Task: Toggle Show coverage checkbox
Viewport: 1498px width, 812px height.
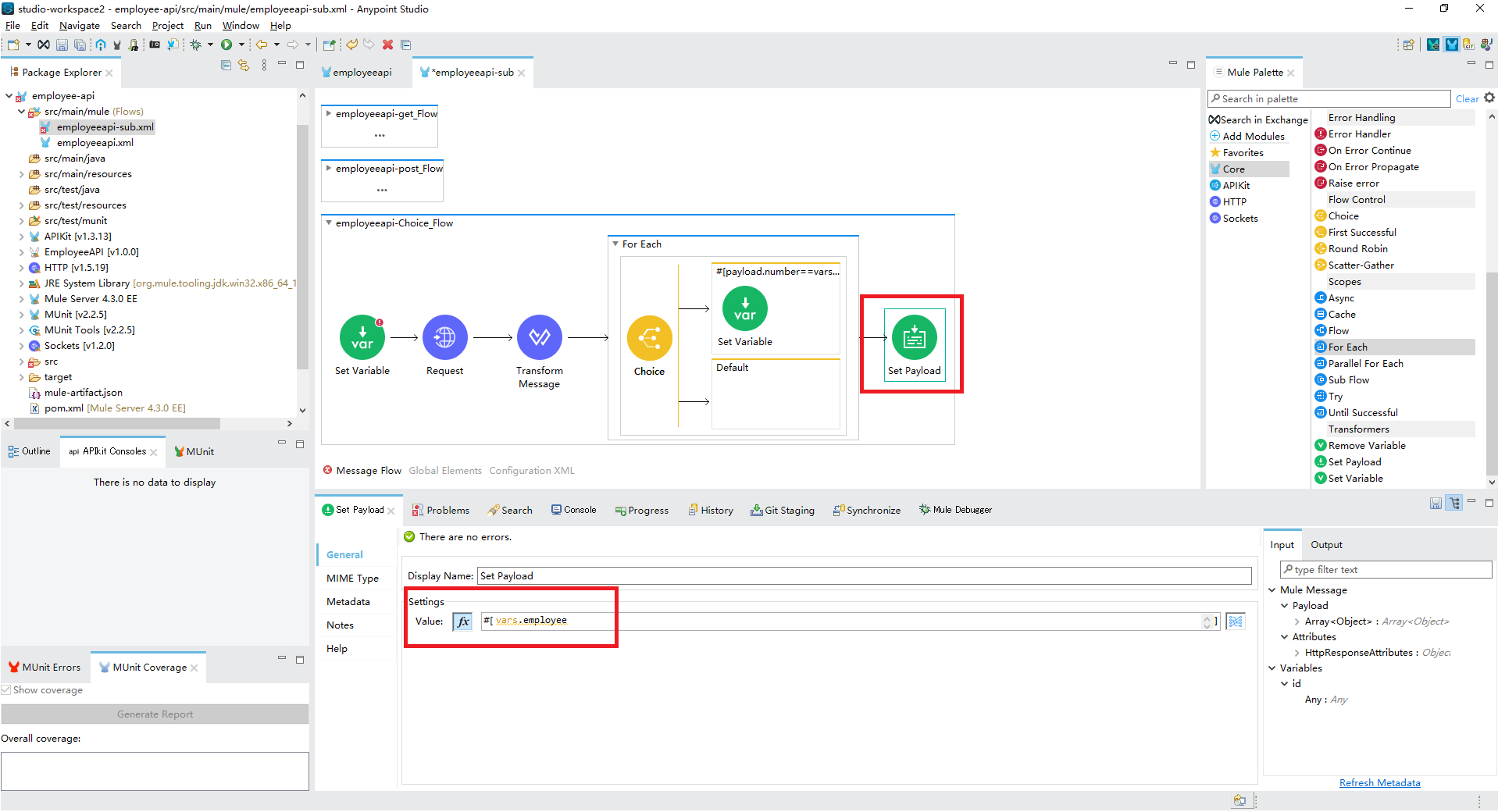Action: [x=6, y=690]
